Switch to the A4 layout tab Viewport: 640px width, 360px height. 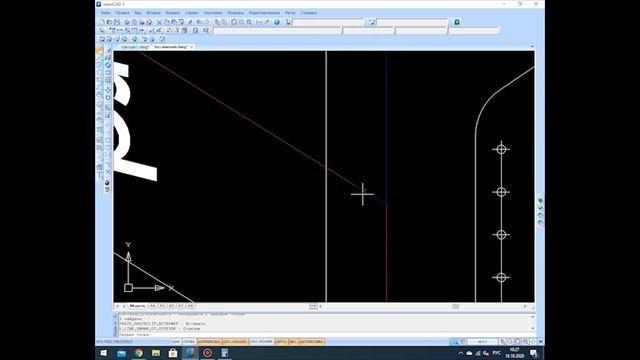click(152, 306)
